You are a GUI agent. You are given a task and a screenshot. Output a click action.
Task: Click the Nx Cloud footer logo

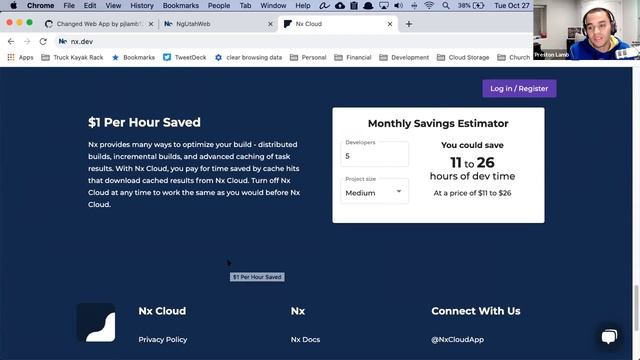[x=96, y=323]
